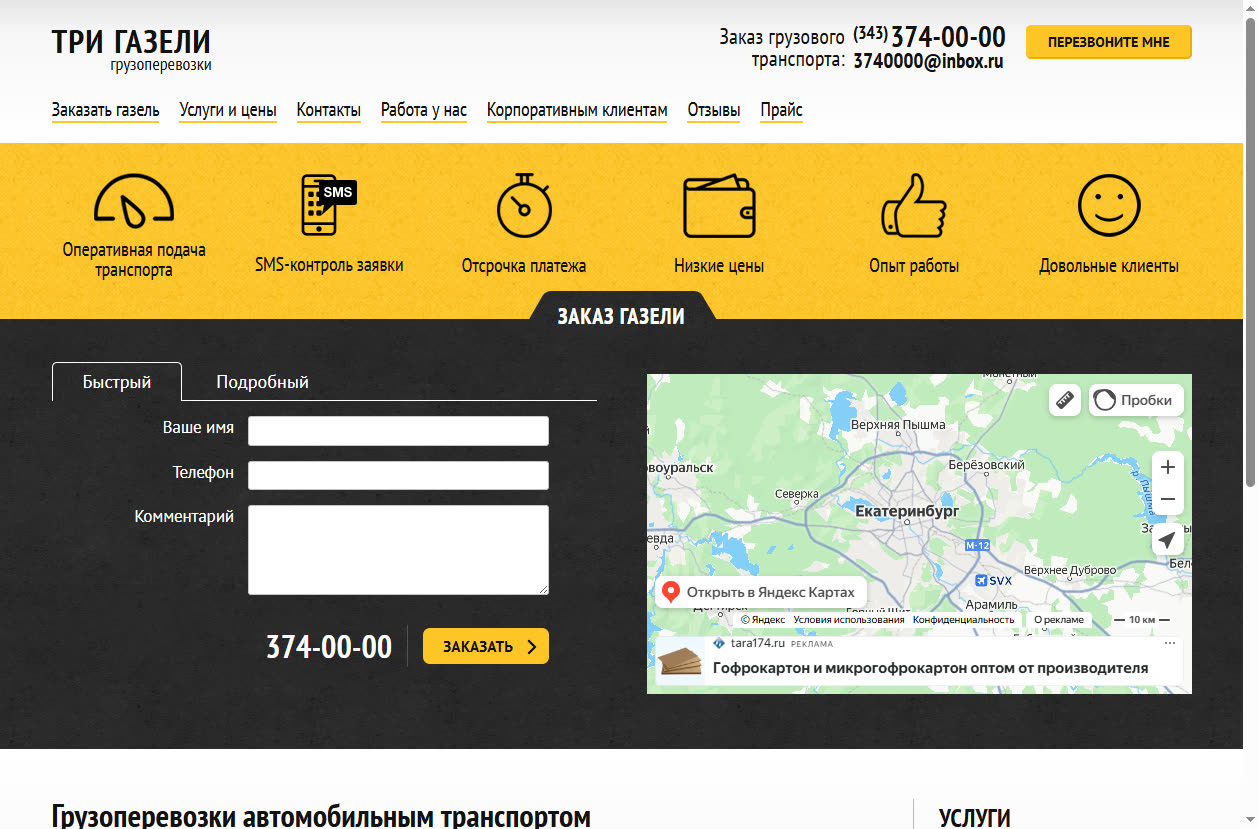Open the ad options three-dot menu

1171,643
